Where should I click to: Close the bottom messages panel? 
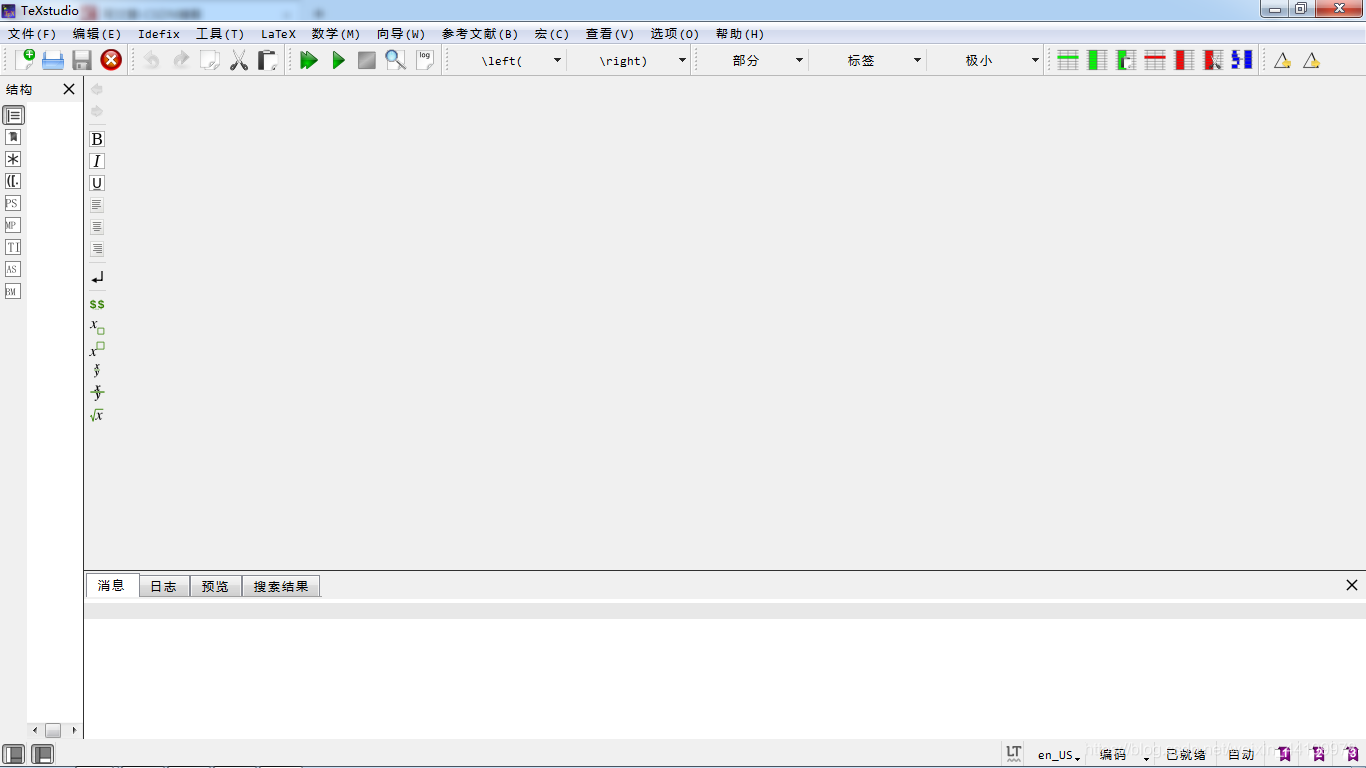click(x=1352, y=585)
